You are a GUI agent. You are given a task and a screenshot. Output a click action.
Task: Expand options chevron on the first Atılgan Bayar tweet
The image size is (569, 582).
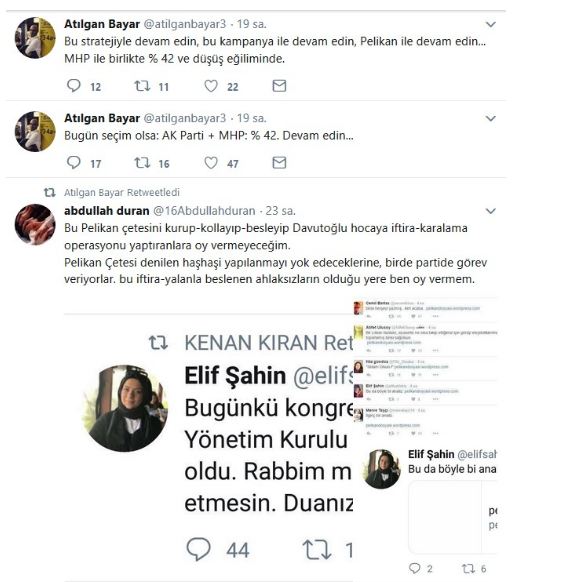pyautogui.click(x=491, y=24)
